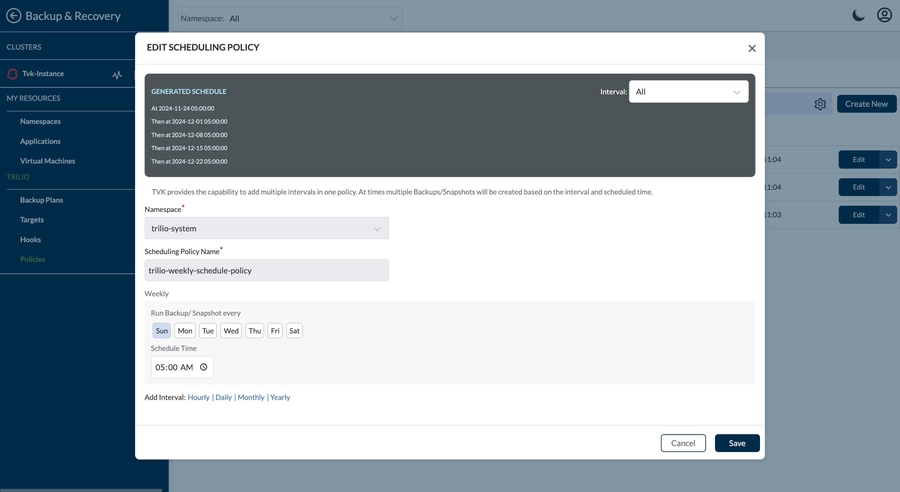
Task: Select Sat as a backup day
Action: [x=294, y=331]
